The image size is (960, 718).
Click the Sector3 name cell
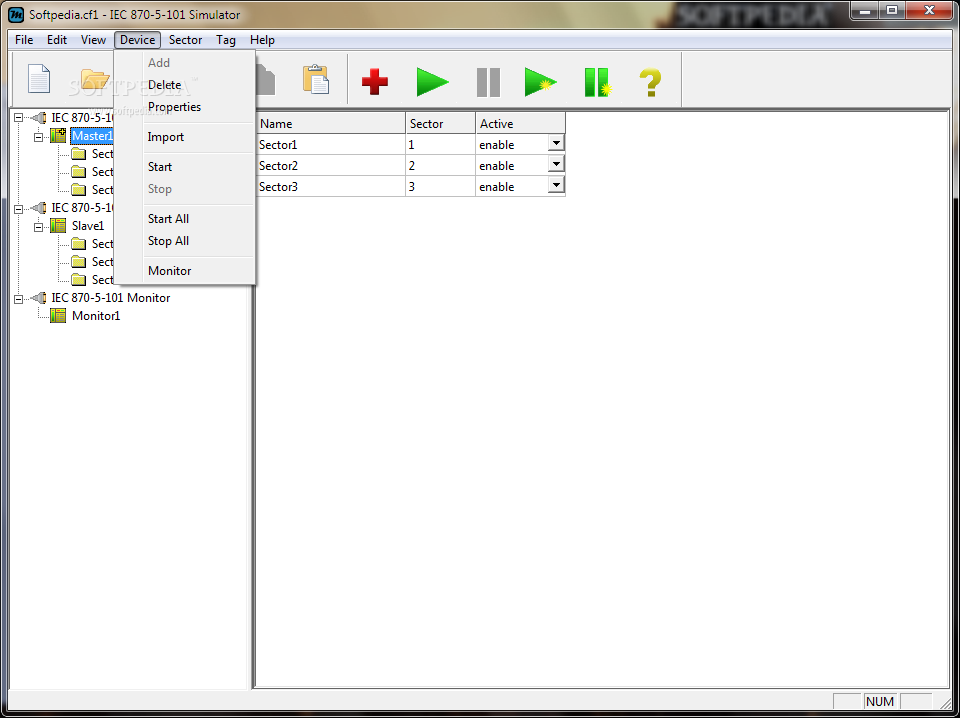point(331,187)
